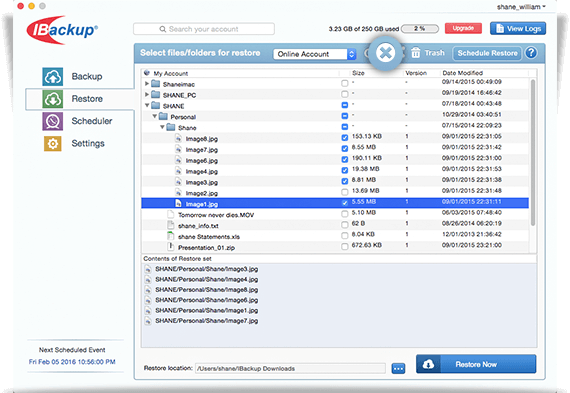Click the Schedule Restore button
570x393 pixels.
point(487,53)
